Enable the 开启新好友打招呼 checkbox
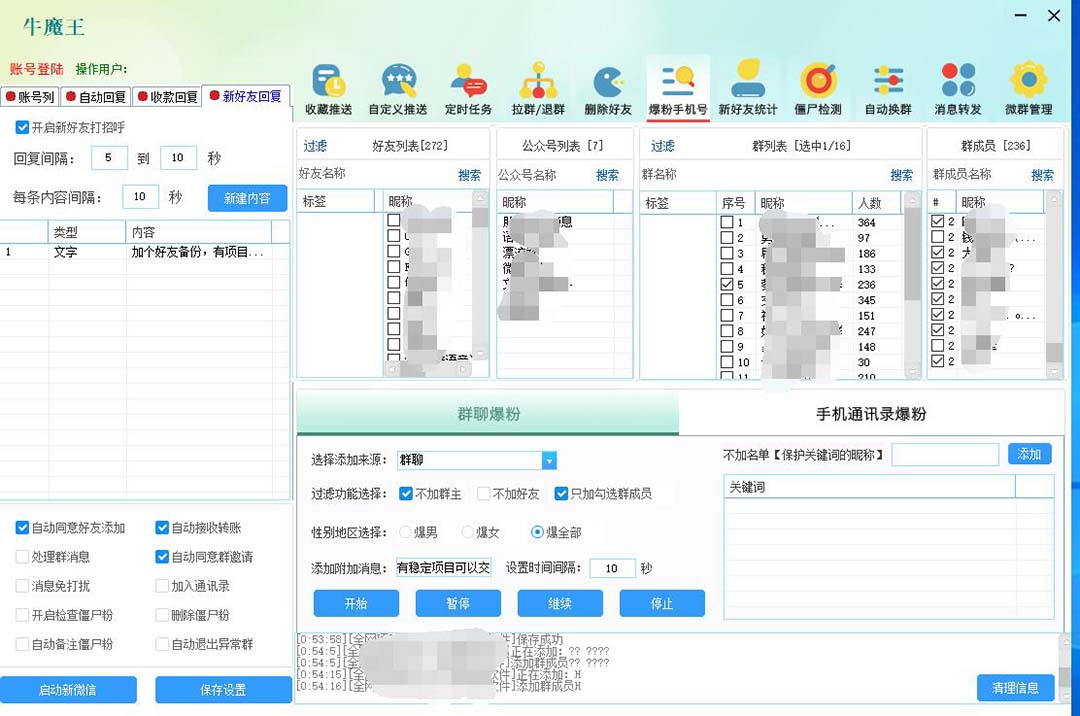This screenshot has width=1080, height=716. pyautogui.click(x=22, y=127)
